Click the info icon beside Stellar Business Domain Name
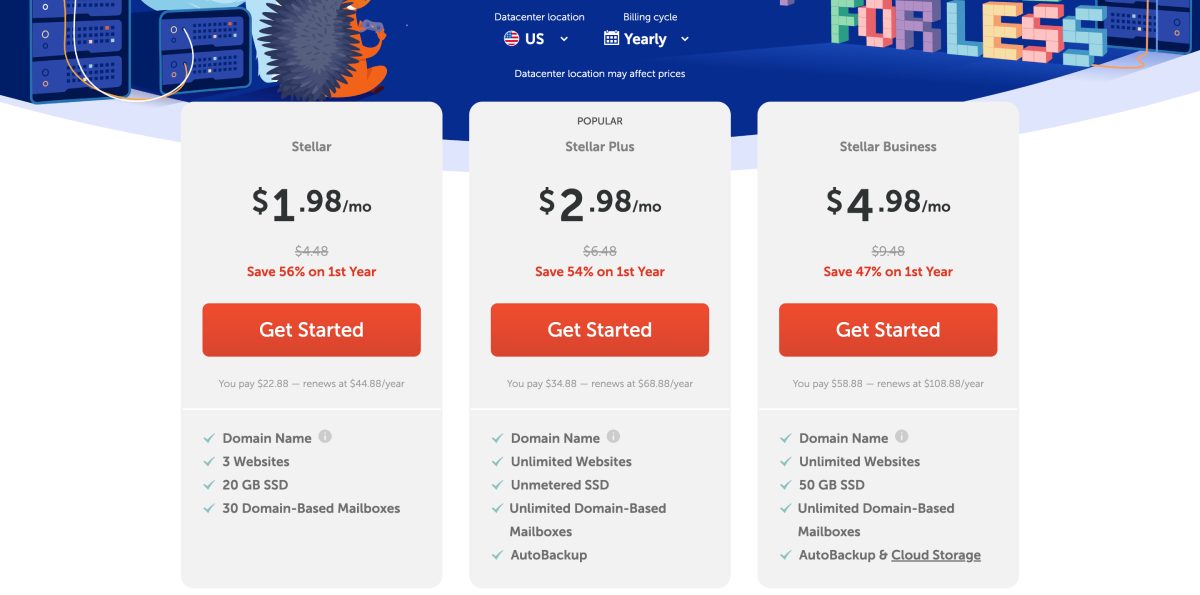1200x595 pixels. [901, 437]
